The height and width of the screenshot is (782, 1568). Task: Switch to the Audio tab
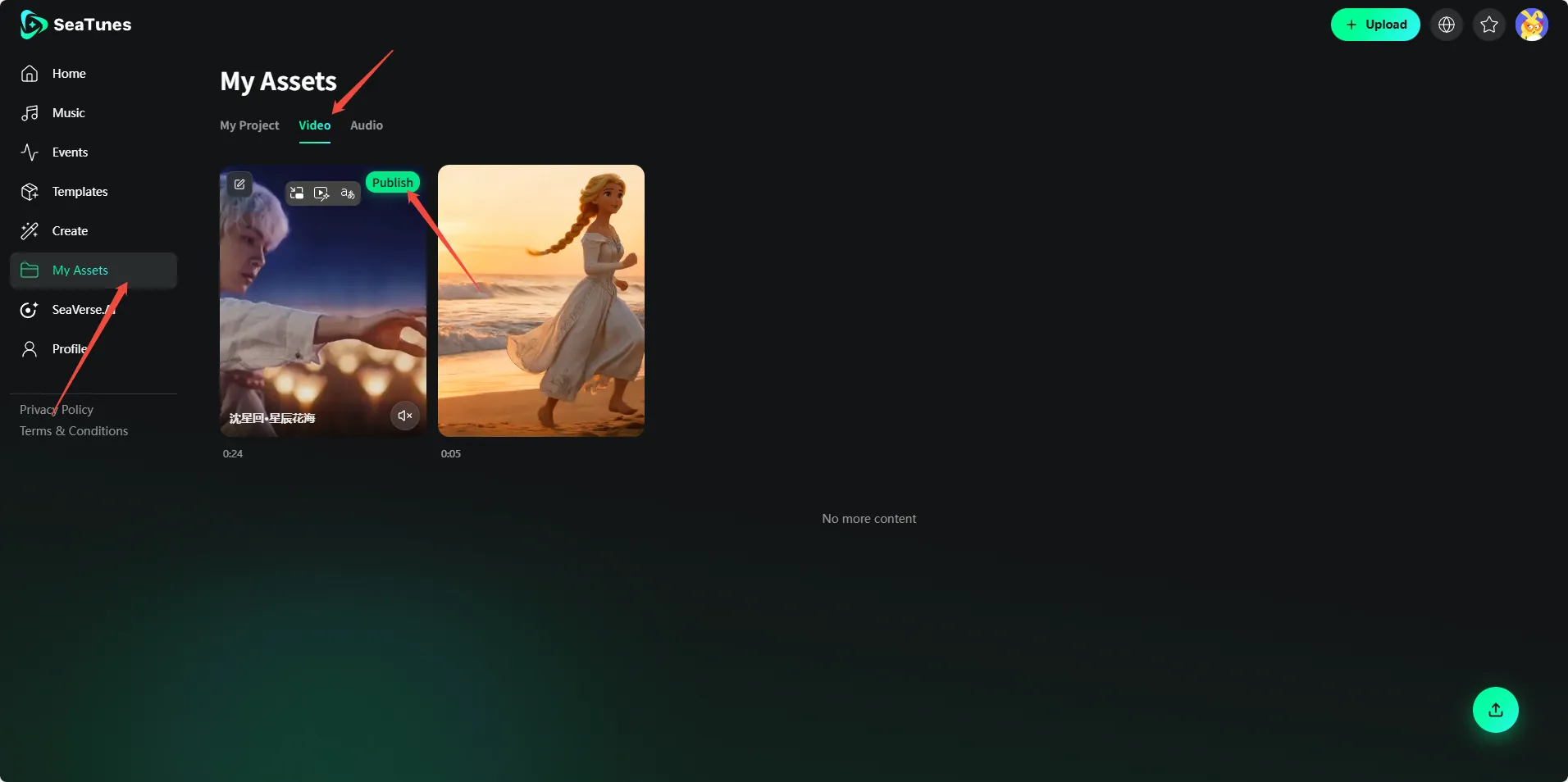pos(367,125)
